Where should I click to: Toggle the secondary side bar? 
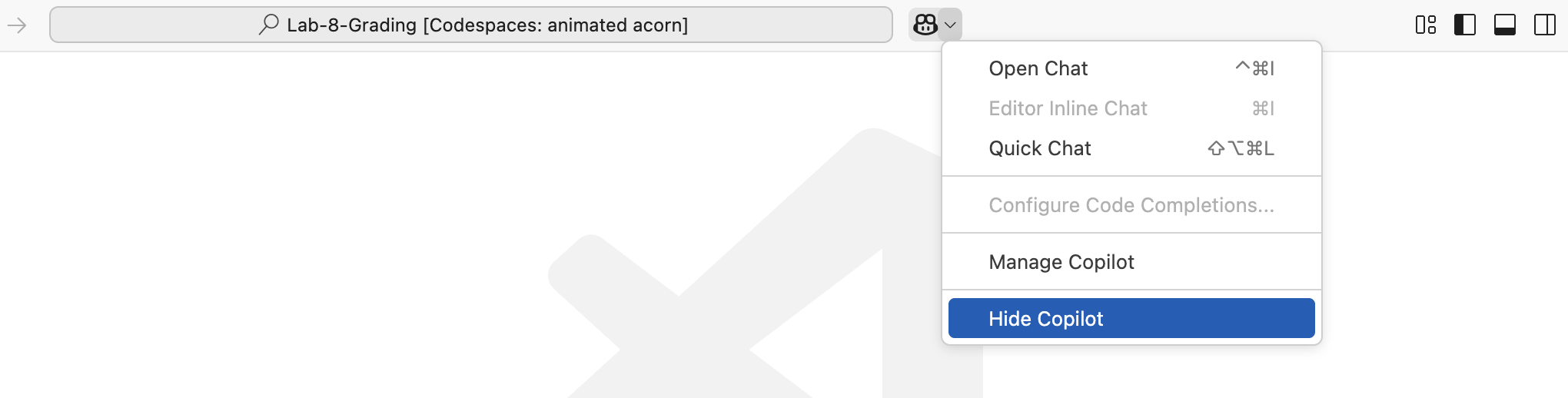(x=1545, y=25)
